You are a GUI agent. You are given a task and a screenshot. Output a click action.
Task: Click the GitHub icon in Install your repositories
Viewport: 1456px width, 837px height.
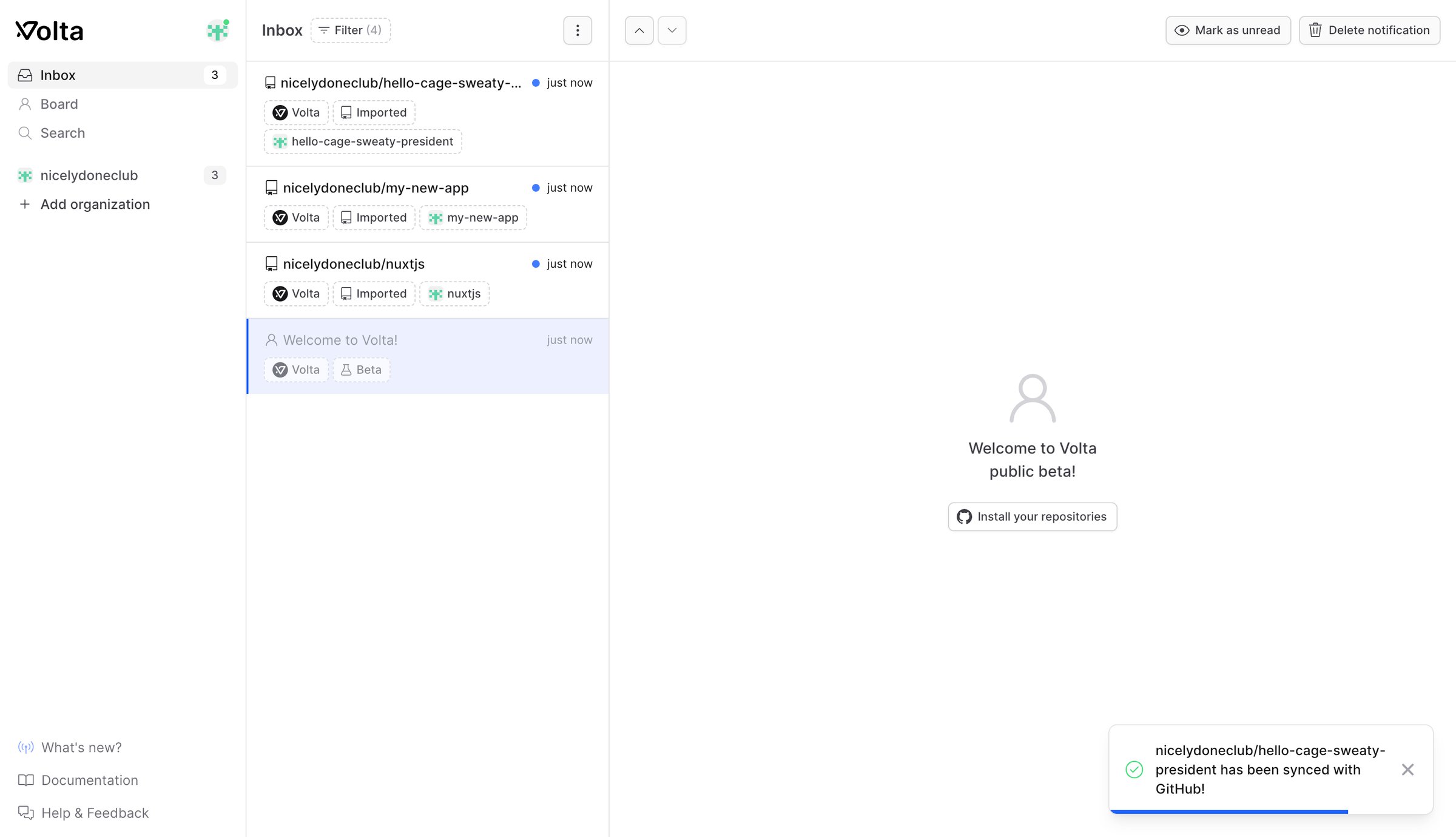(x=964, y=517)
